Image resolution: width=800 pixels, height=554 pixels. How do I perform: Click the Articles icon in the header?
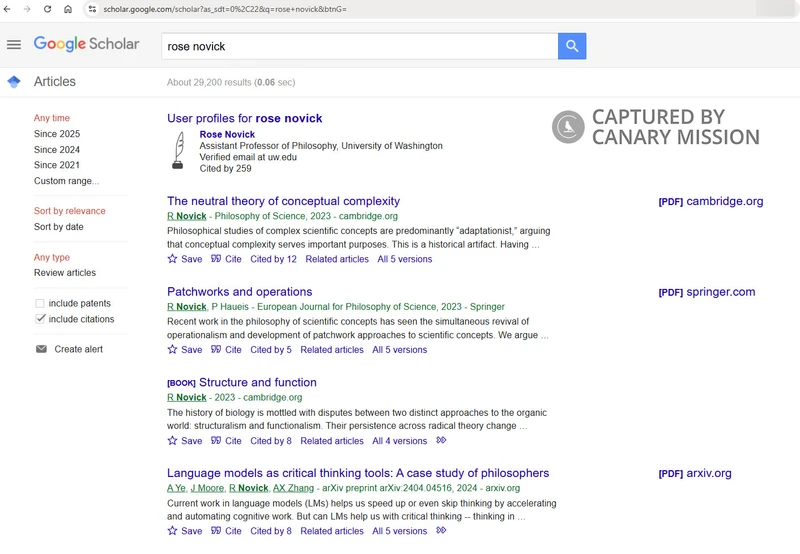pos(14,82)
